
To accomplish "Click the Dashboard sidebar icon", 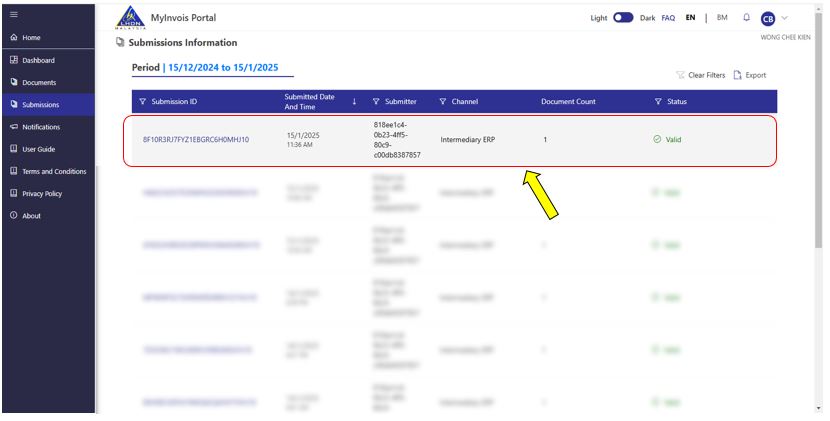I will 14,60.
